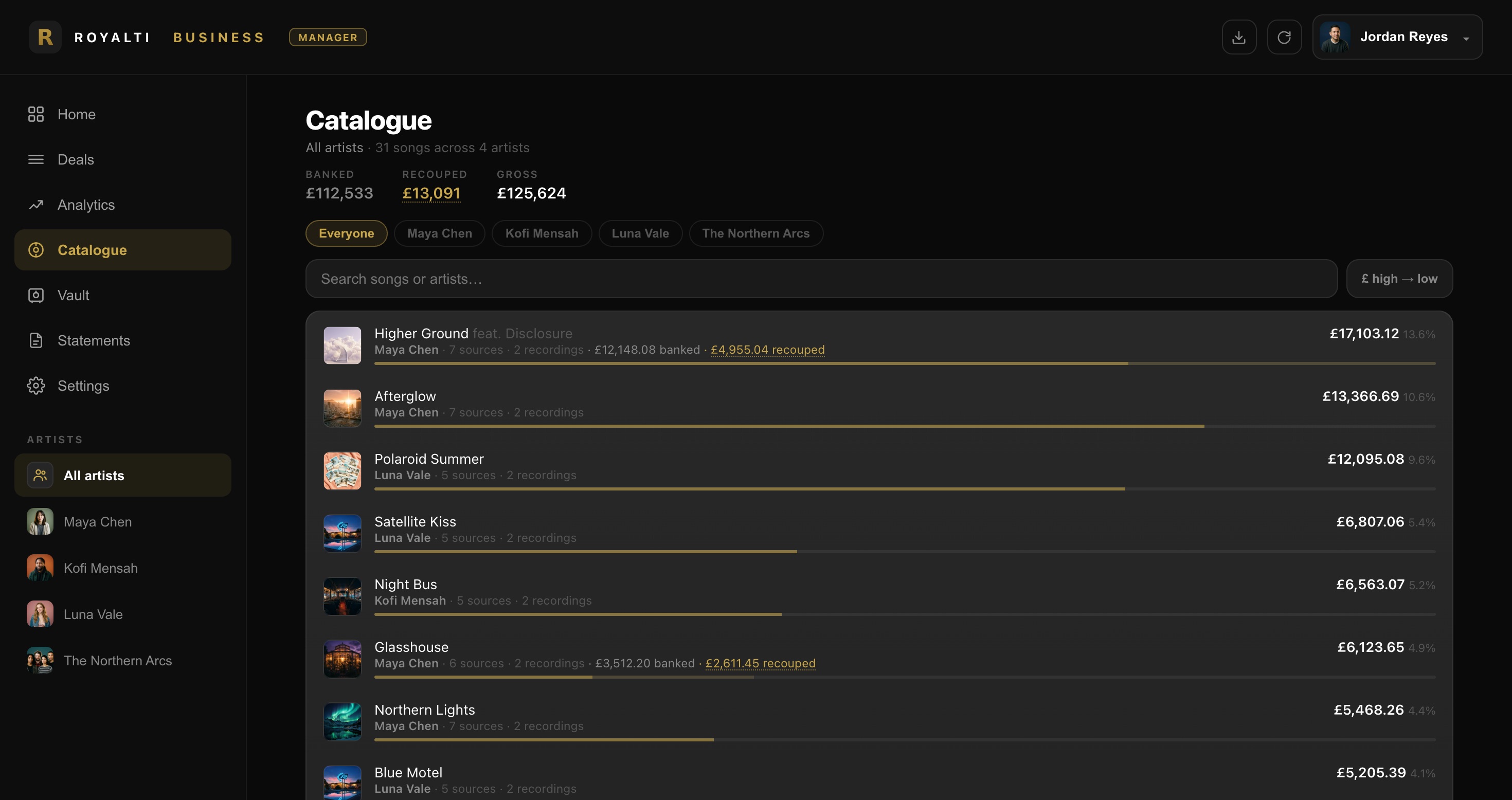Click the Afterglow progress bar

point(905,426)
